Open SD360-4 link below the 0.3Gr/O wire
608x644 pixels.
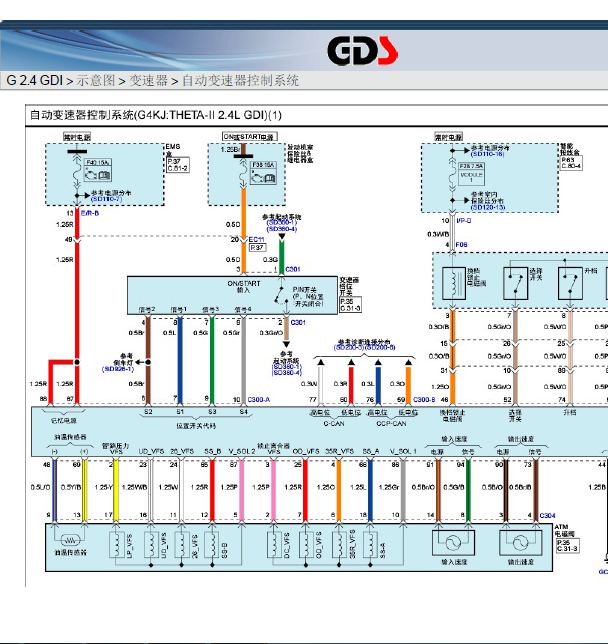pos(287,373)
